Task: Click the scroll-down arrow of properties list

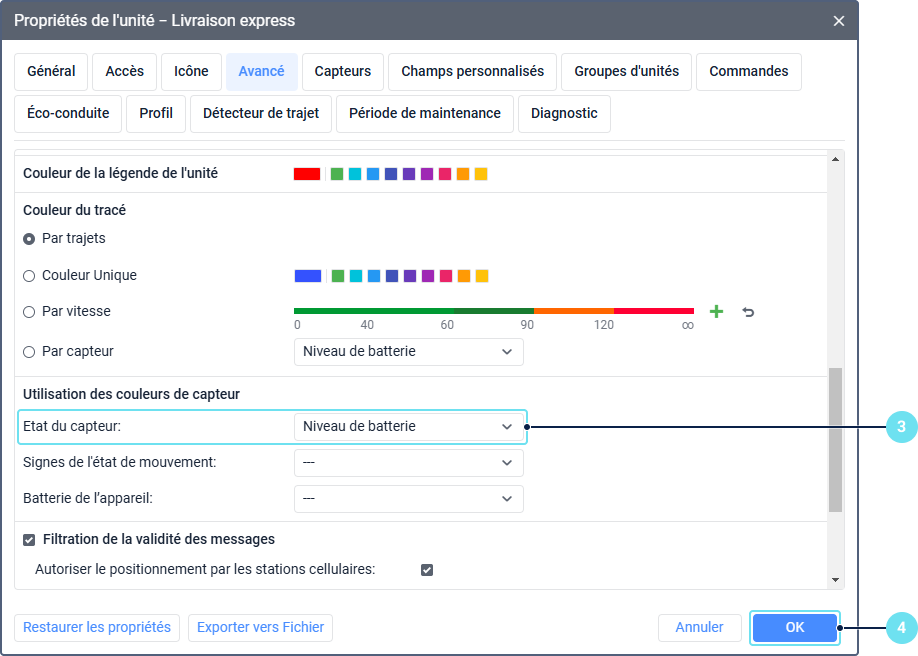Action: 835,580
